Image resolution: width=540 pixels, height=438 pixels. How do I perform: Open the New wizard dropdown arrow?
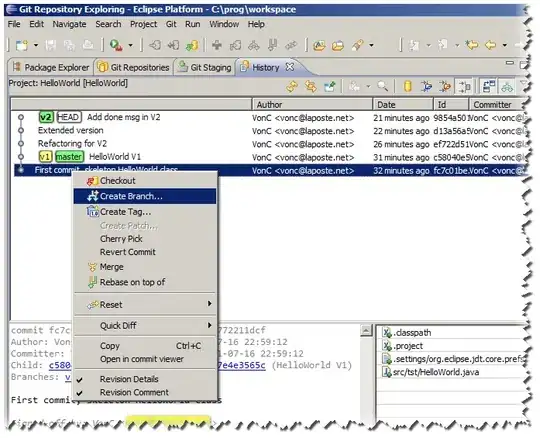point(36,45)
